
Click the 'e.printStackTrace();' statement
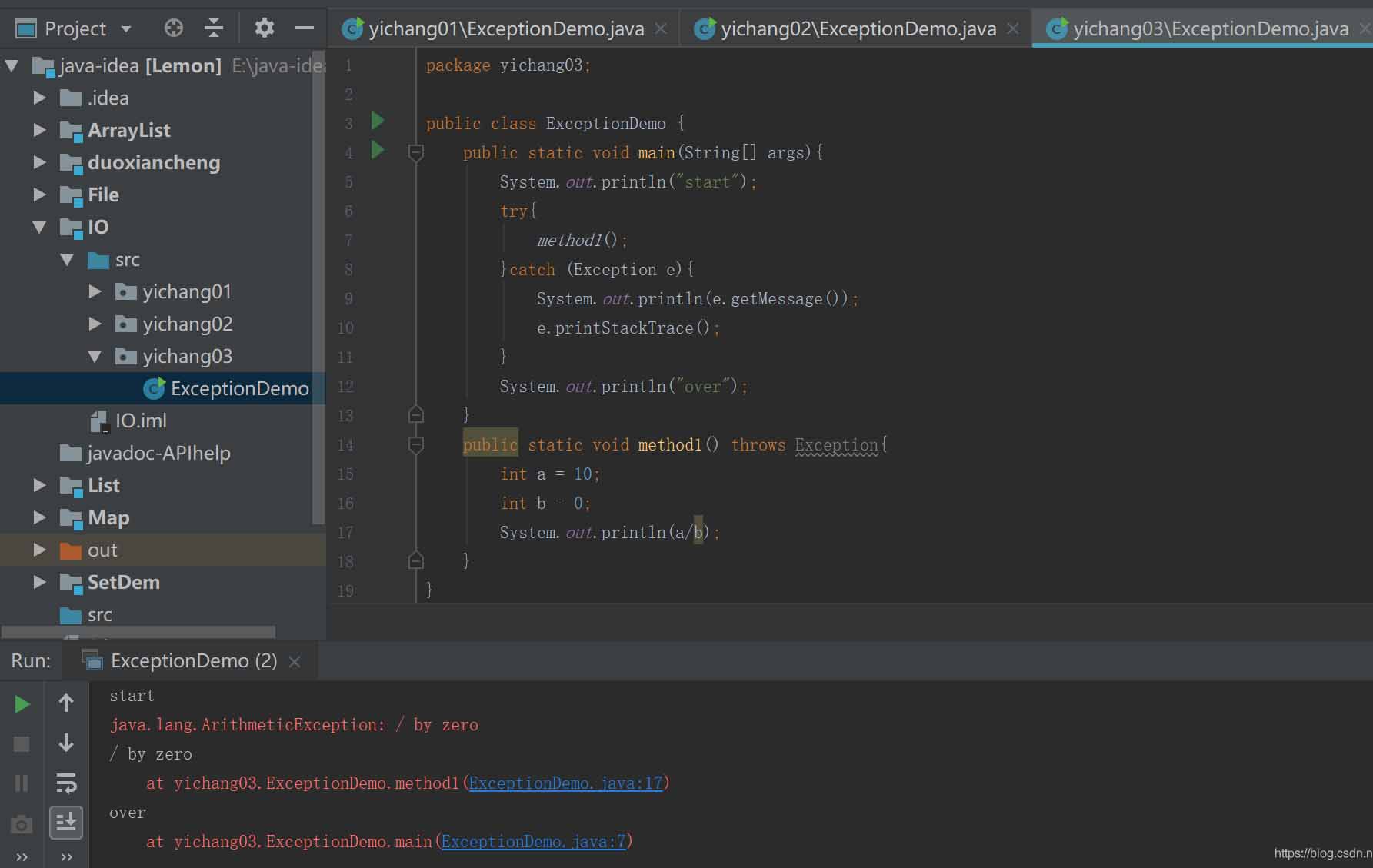click(628, 328)
